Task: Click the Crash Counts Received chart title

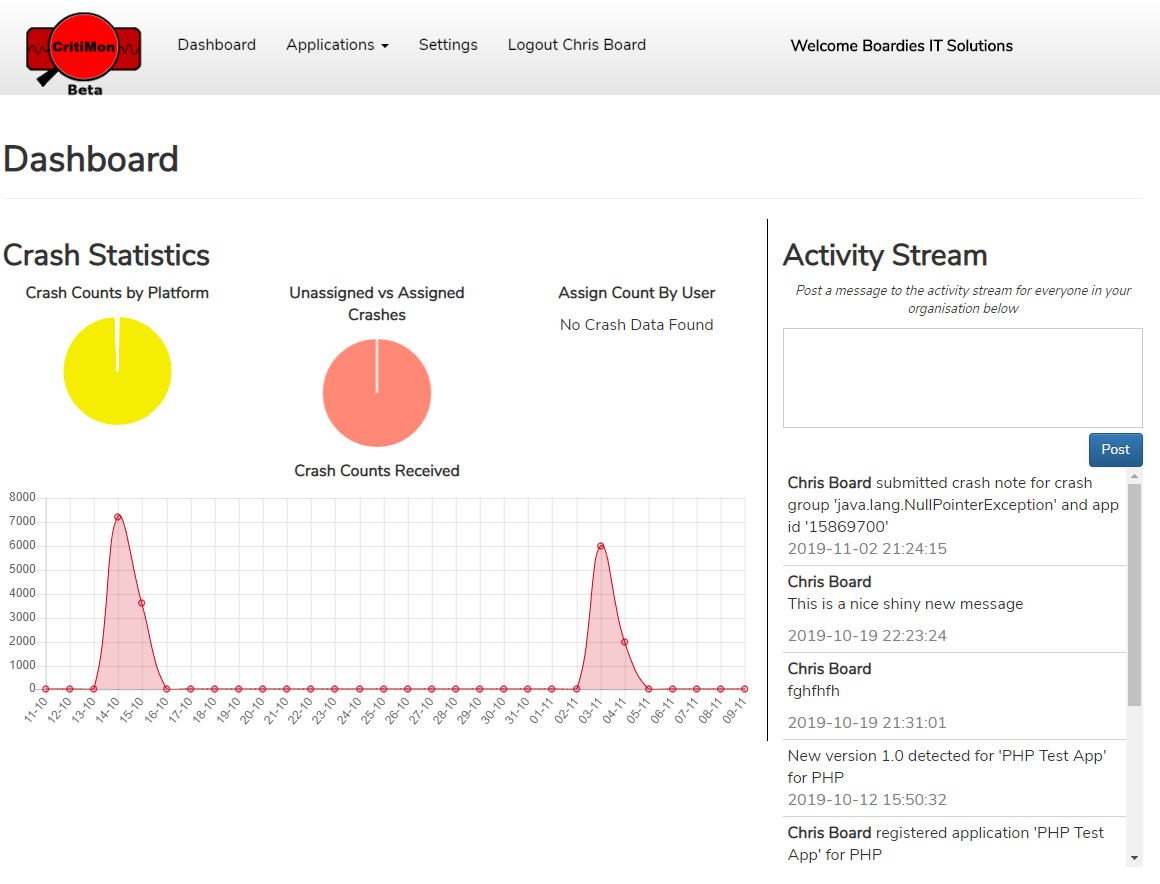Action: [377, 470]
